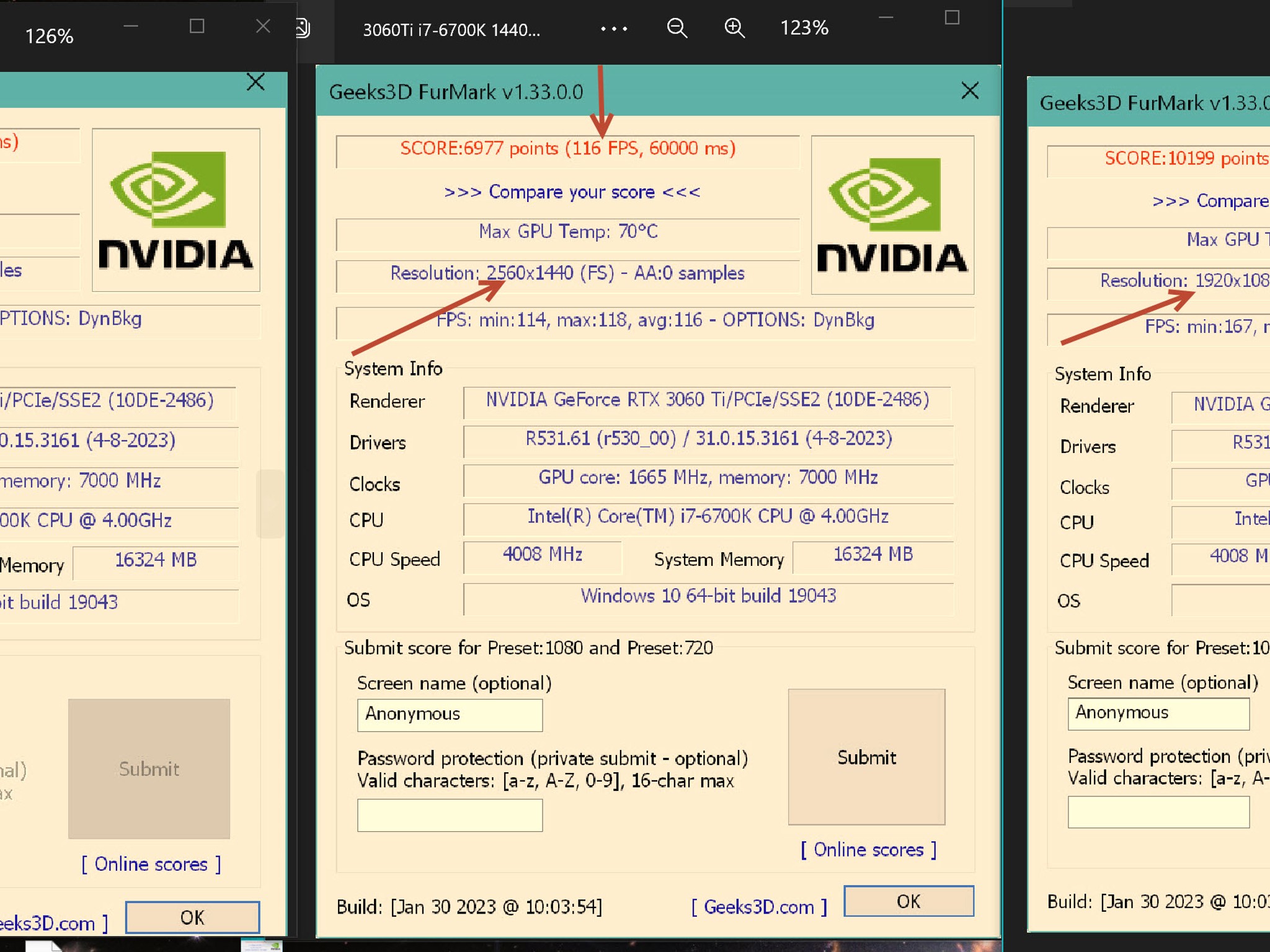Screen dimensions: 1270x952
Task: Focus the Anonymous screen name field
Action: coord(450,715)
